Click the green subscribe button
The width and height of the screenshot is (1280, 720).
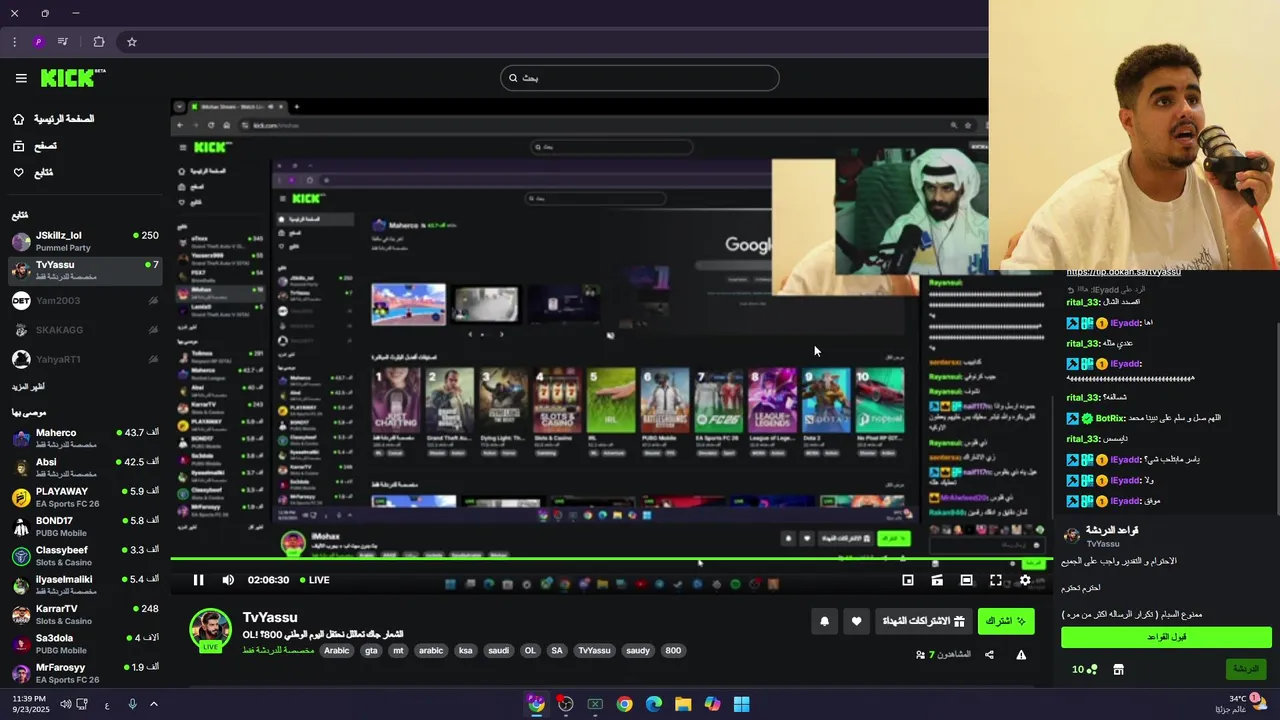click(x=1006, y=621)
